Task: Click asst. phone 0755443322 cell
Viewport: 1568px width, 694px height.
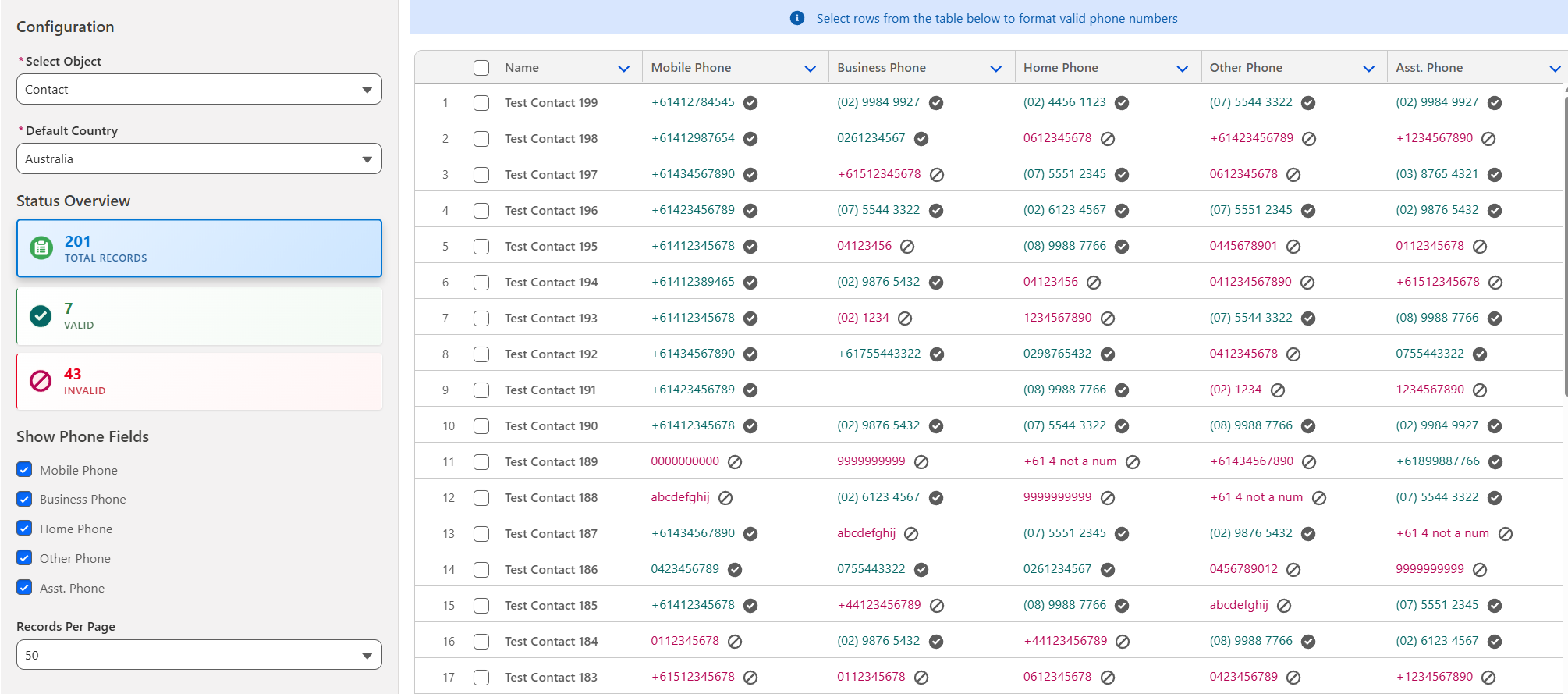Action: (1430, 354)
